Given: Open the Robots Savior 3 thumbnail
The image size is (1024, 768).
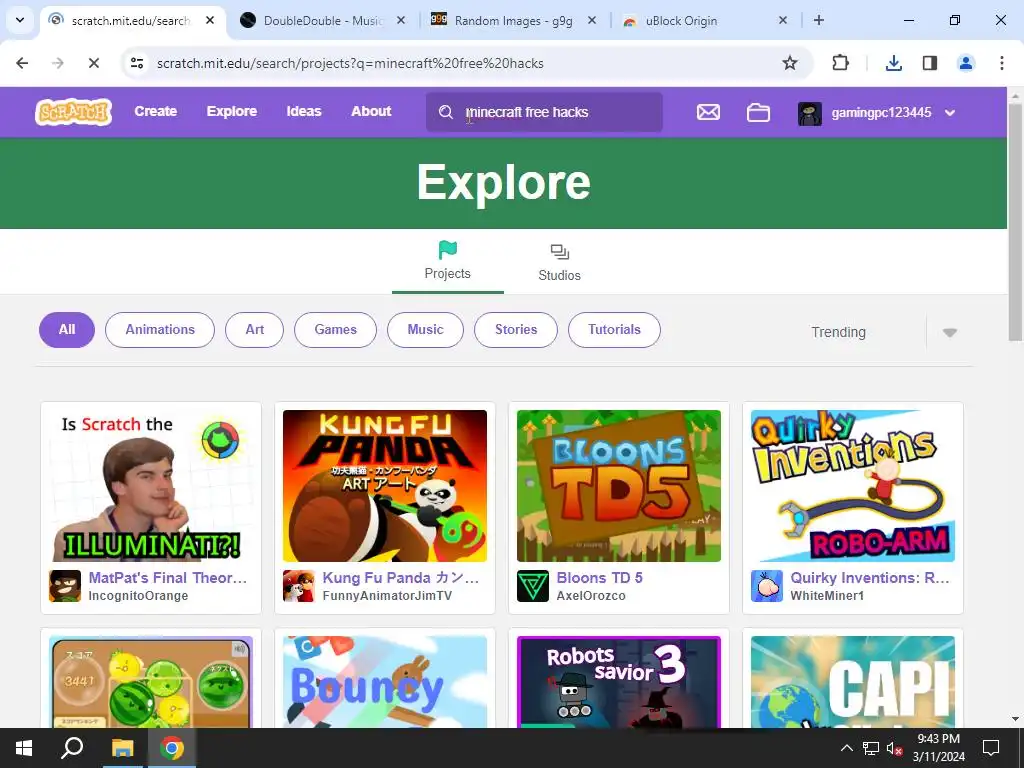Looking at the screenshot, I should pyautogui.click(x=618, y=682).
